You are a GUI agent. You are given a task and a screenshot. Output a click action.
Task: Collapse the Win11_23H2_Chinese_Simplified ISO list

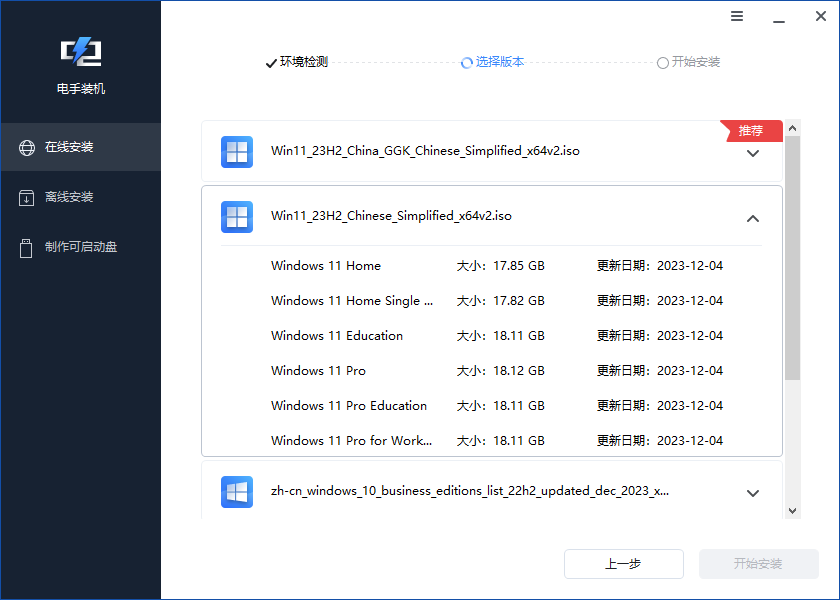(x=753, y=216)
